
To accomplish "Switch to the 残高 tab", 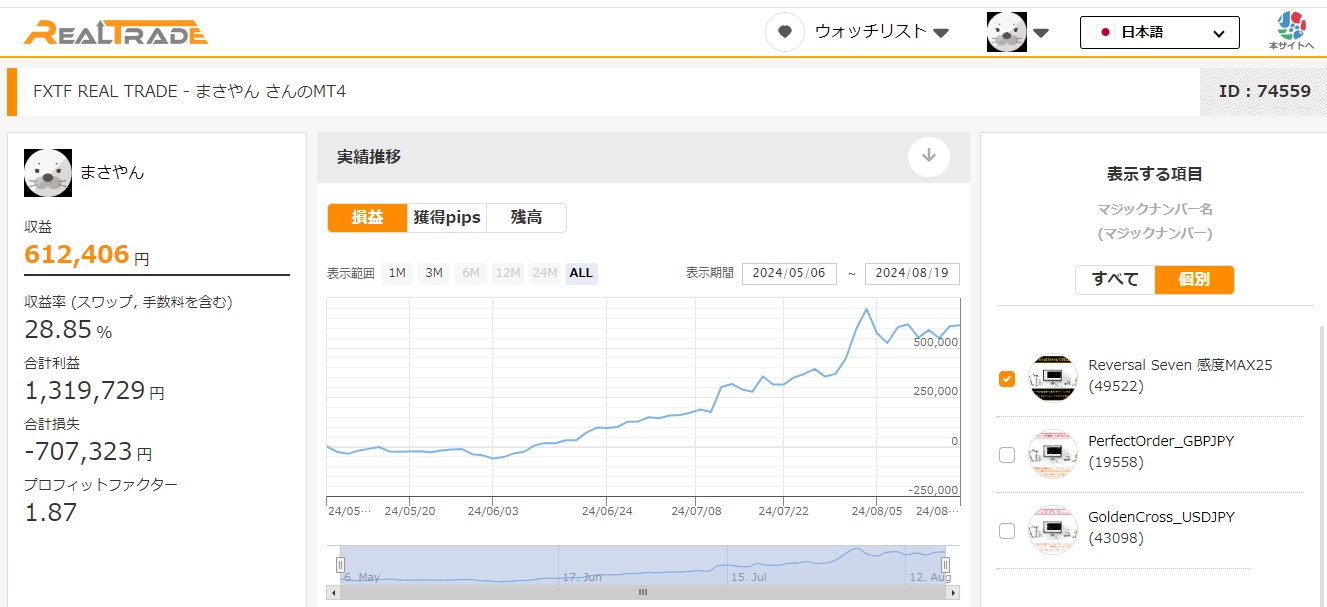I will click(526, 217).
